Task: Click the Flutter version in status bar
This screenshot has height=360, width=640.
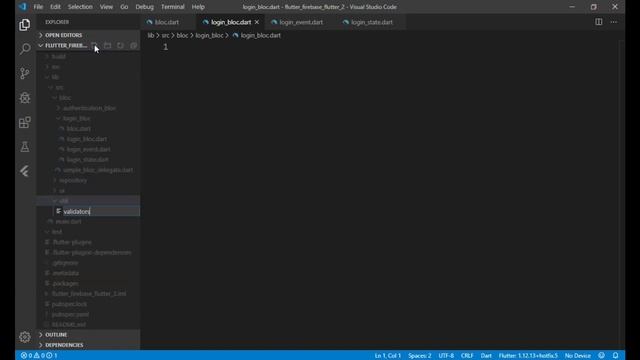Action: [x=528, y=356]
